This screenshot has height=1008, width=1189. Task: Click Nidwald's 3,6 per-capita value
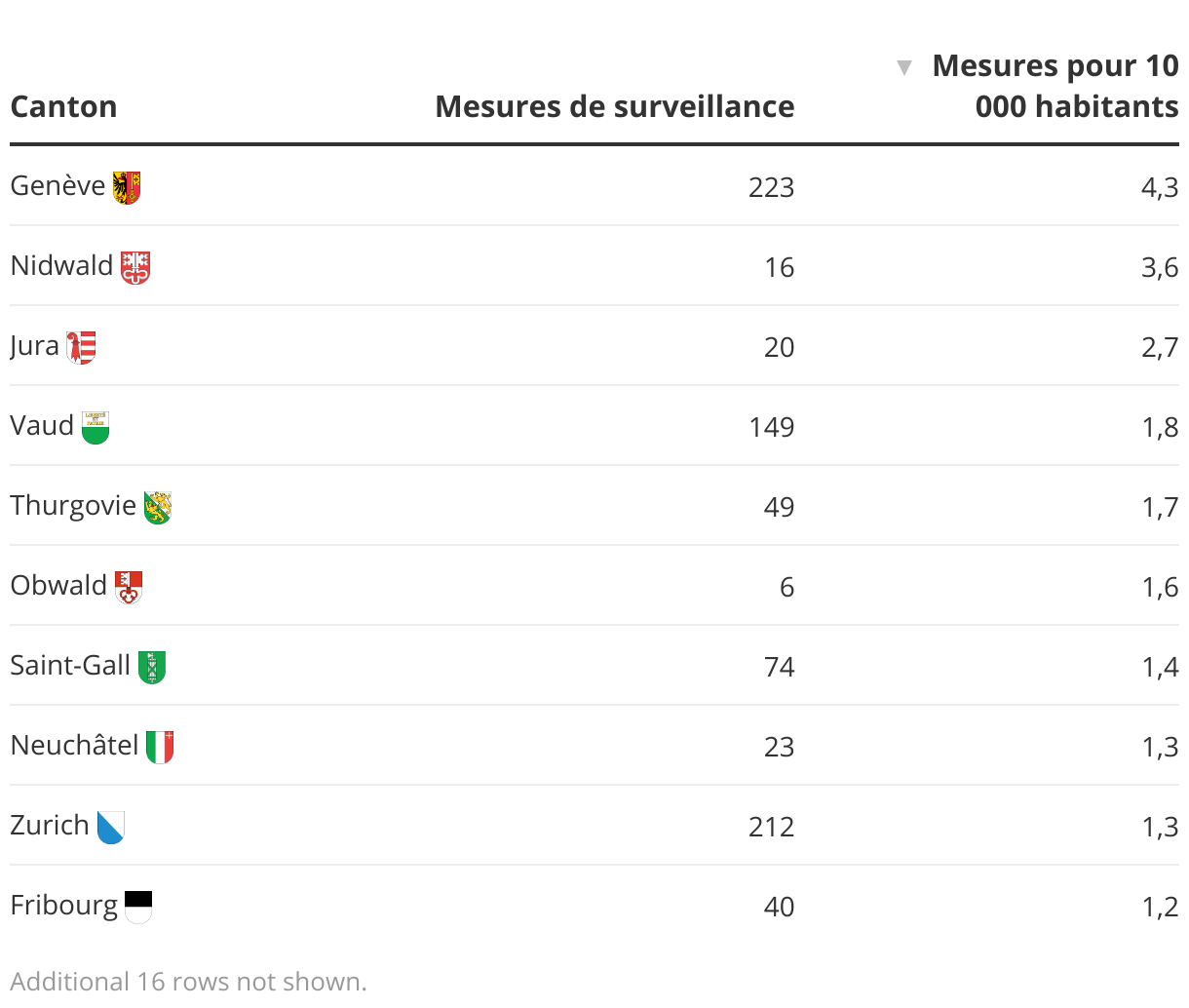pyautogui.click(x=1160, y=267)
